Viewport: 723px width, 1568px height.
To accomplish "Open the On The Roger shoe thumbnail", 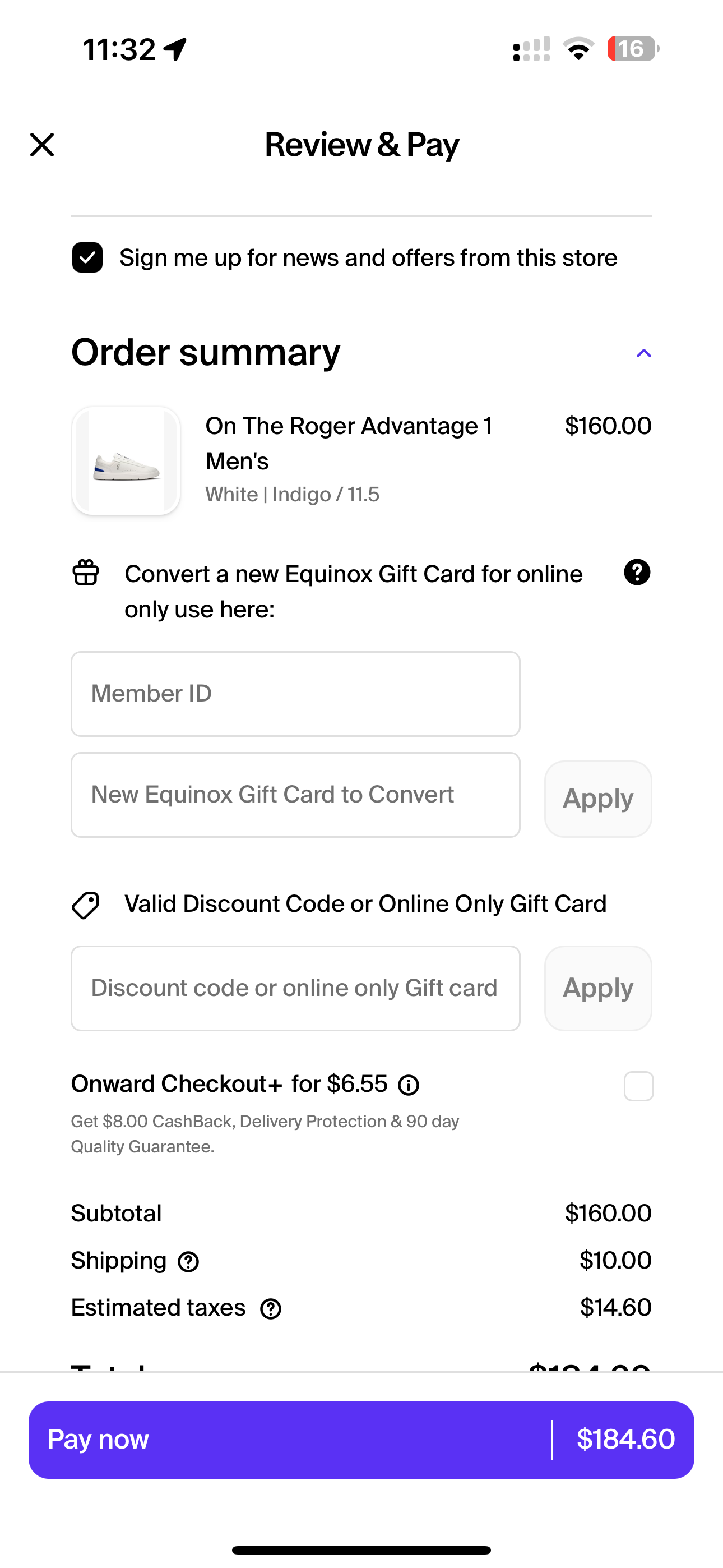I will click(126, 461).
